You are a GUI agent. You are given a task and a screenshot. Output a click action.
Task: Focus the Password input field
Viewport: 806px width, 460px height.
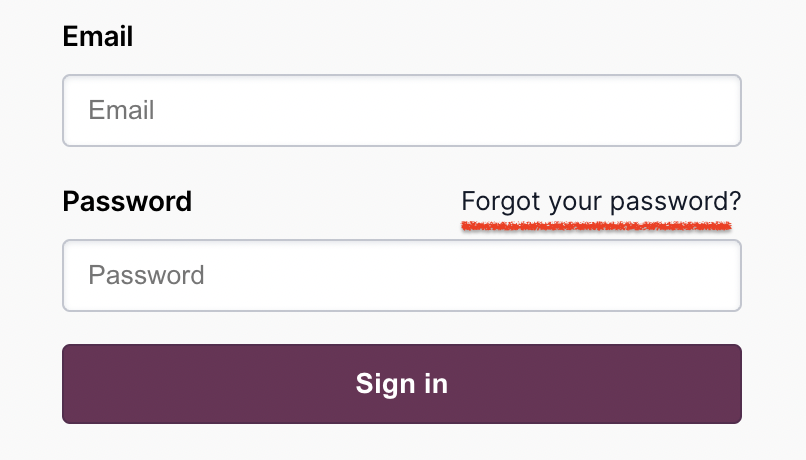401,275
